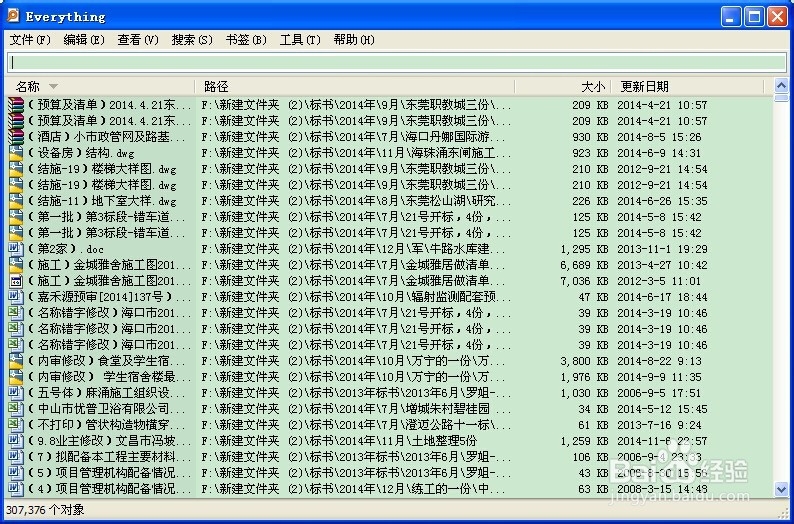Click the DWG icon beside (设备房)结构.dwg
Image resolution: width=794 pixels, height=524 pixels.
pyautogui.click(x=16, y=153)
